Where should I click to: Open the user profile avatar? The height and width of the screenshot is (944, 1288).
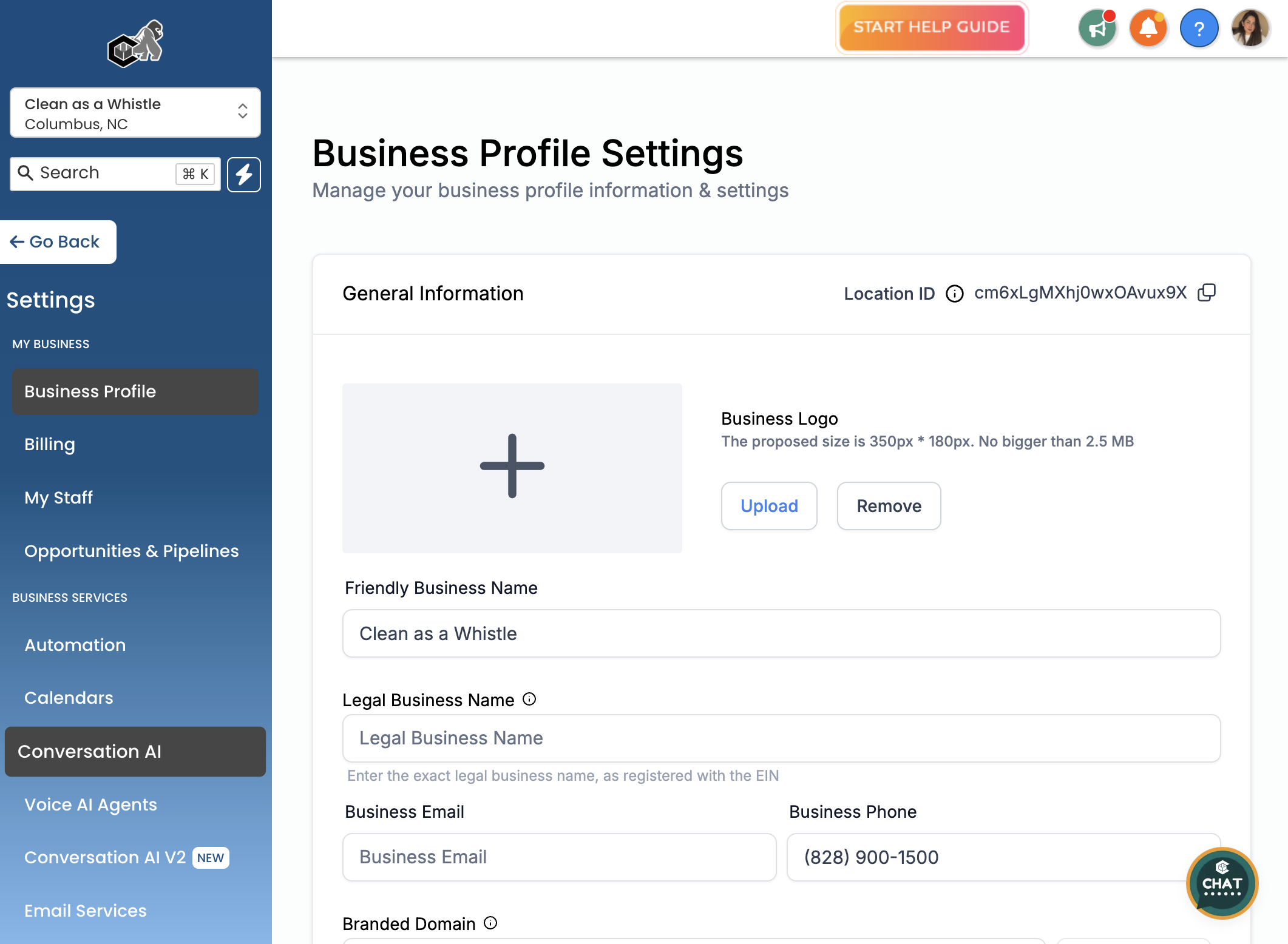click(1250, 28)
